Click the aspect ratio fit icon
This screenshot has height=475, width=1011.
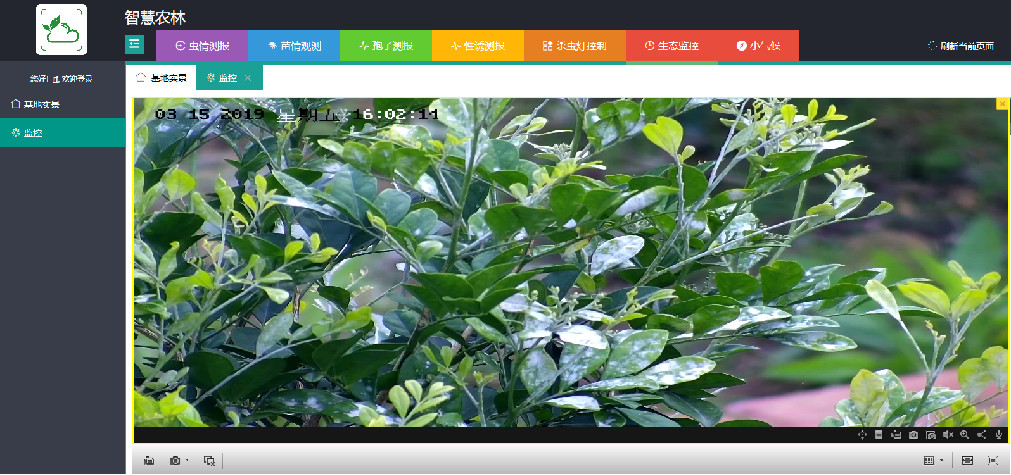point(967,461)
